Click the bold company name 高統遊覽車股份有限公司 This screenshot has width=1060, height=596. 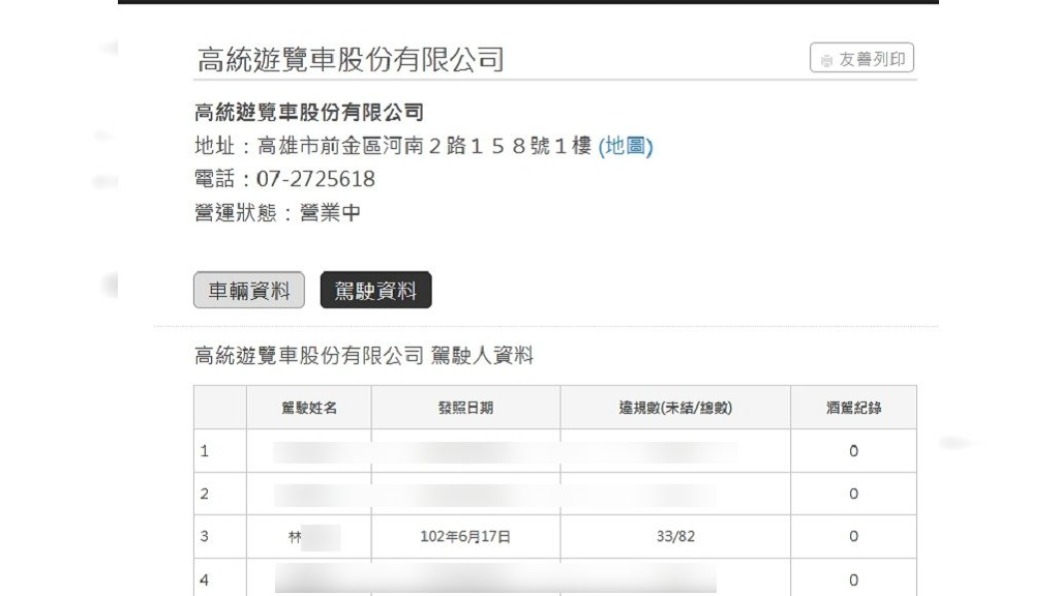click(x=309, y=112)
